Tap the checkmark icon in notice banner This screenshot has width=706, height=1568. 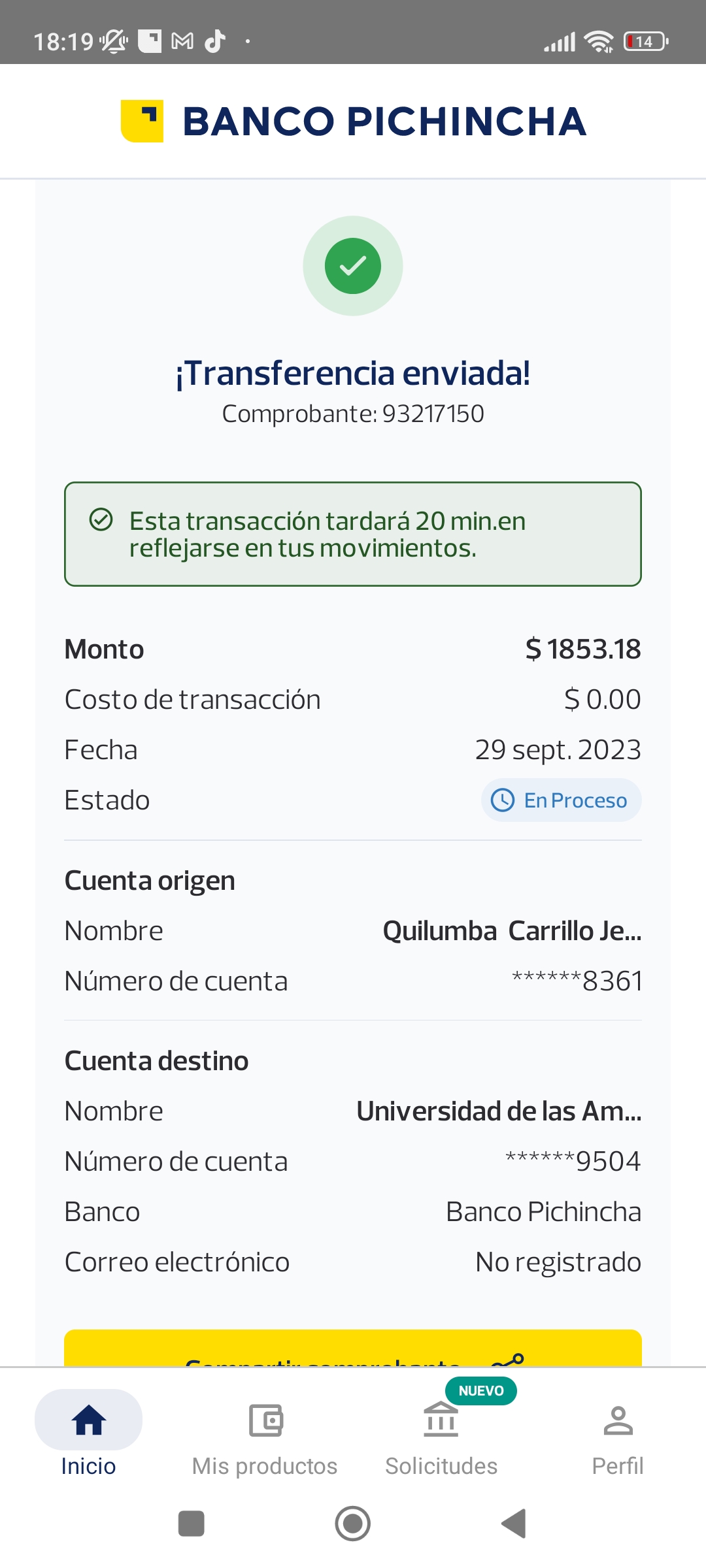point(101,520)
